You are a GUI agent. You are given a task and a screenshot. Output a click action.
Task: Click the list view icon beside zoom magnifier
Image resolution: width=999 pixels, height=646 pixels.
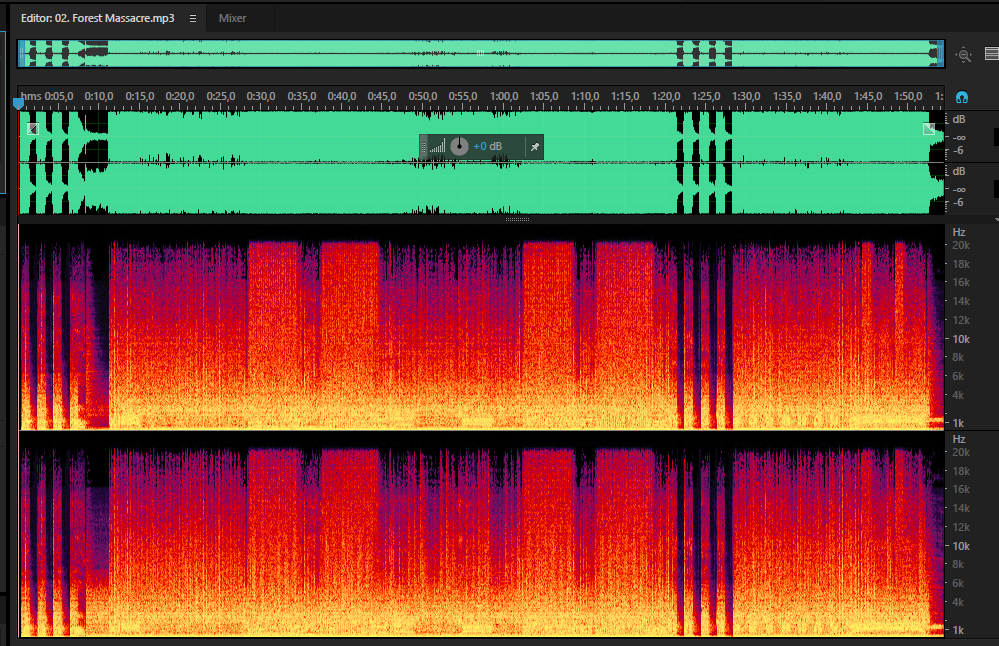(x=992, y=54)
